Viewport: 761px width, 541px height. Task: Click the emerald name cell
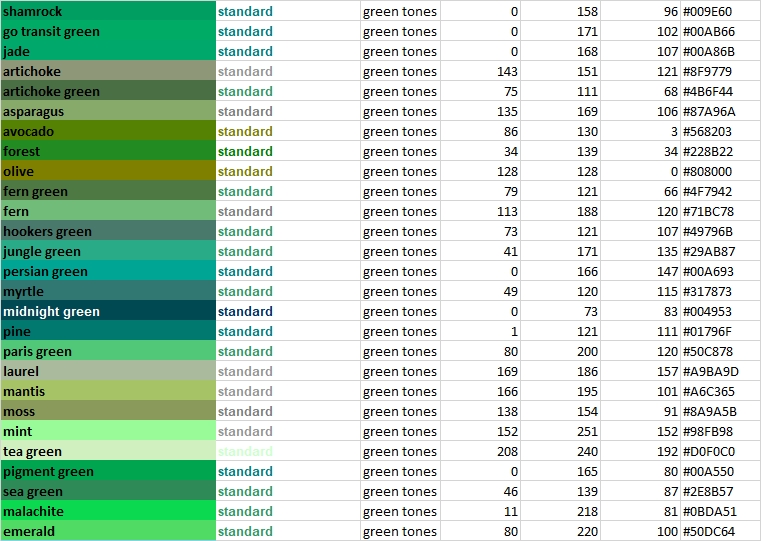tap(108, 531)
